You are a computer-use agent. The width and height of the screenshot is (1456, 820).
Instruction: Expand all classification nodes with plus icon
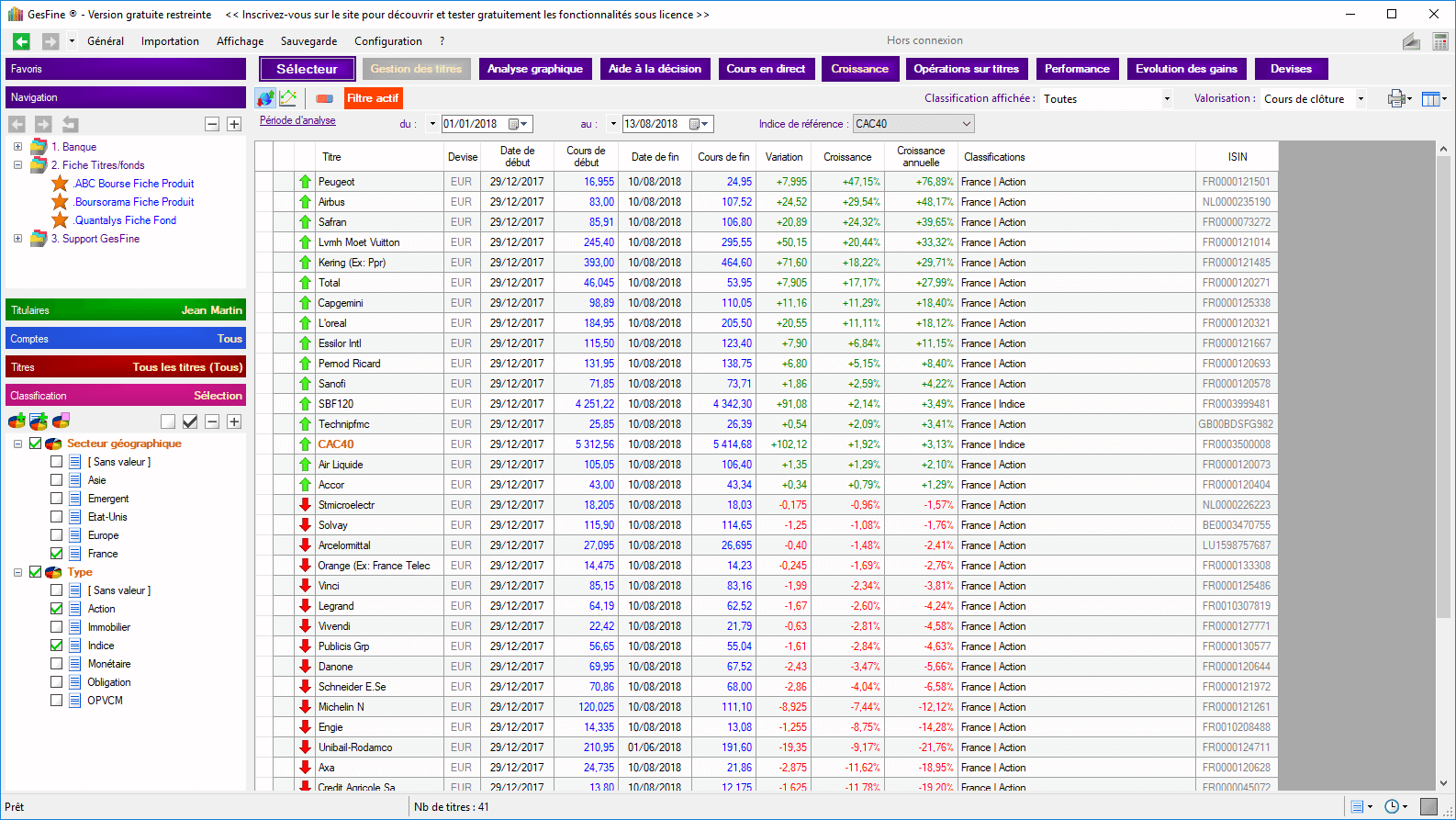click(234, 421)
